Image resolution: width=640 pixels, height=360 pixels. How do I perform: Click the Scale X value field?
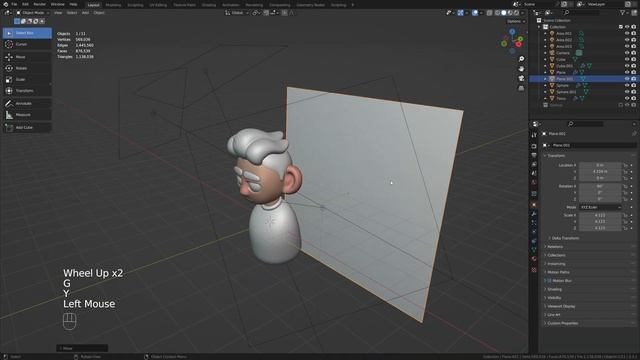click(x=600, y=215)
